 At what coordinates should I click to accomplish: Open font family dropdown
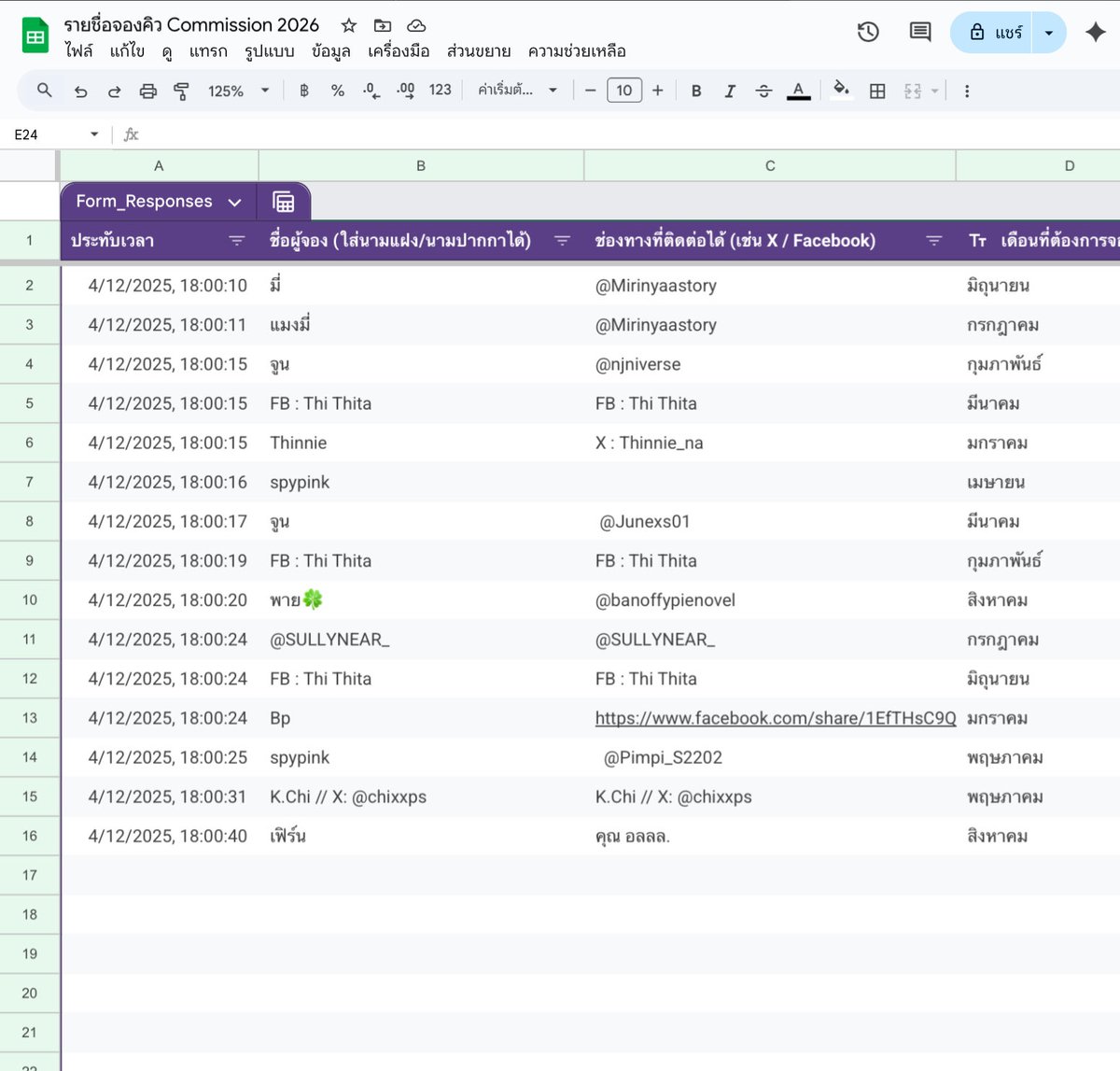[x=518, y=91]
